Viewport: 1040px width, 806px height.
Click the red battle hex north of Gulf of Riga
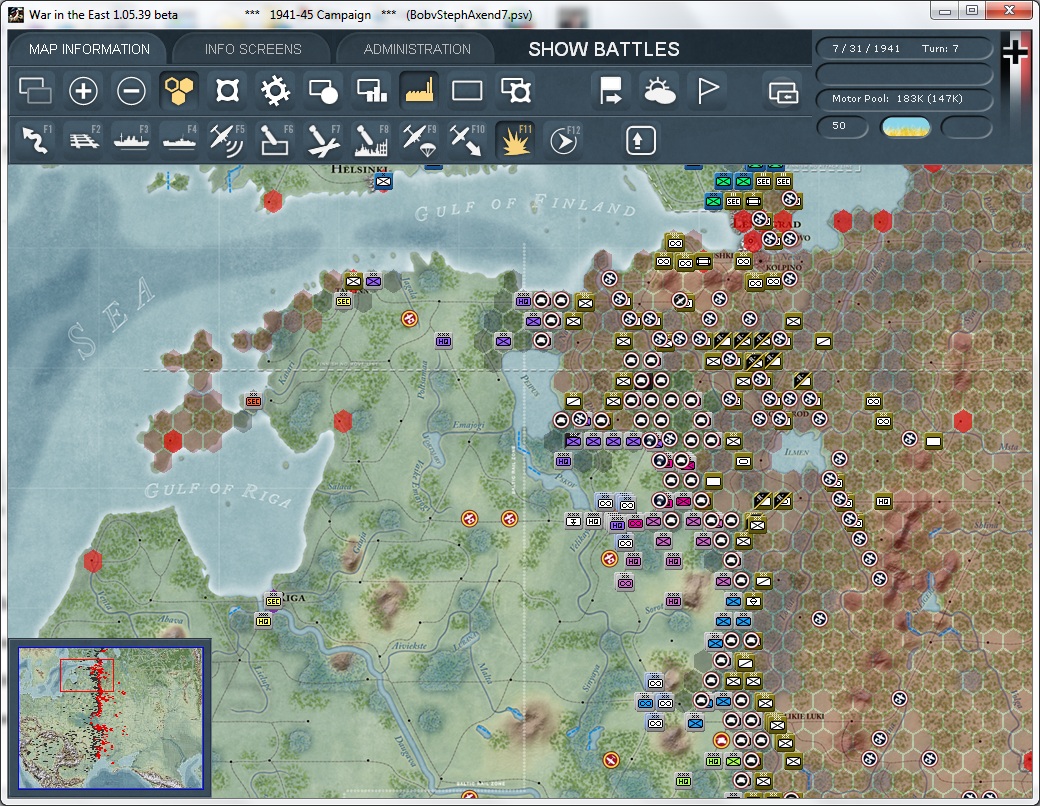[343, 421]
